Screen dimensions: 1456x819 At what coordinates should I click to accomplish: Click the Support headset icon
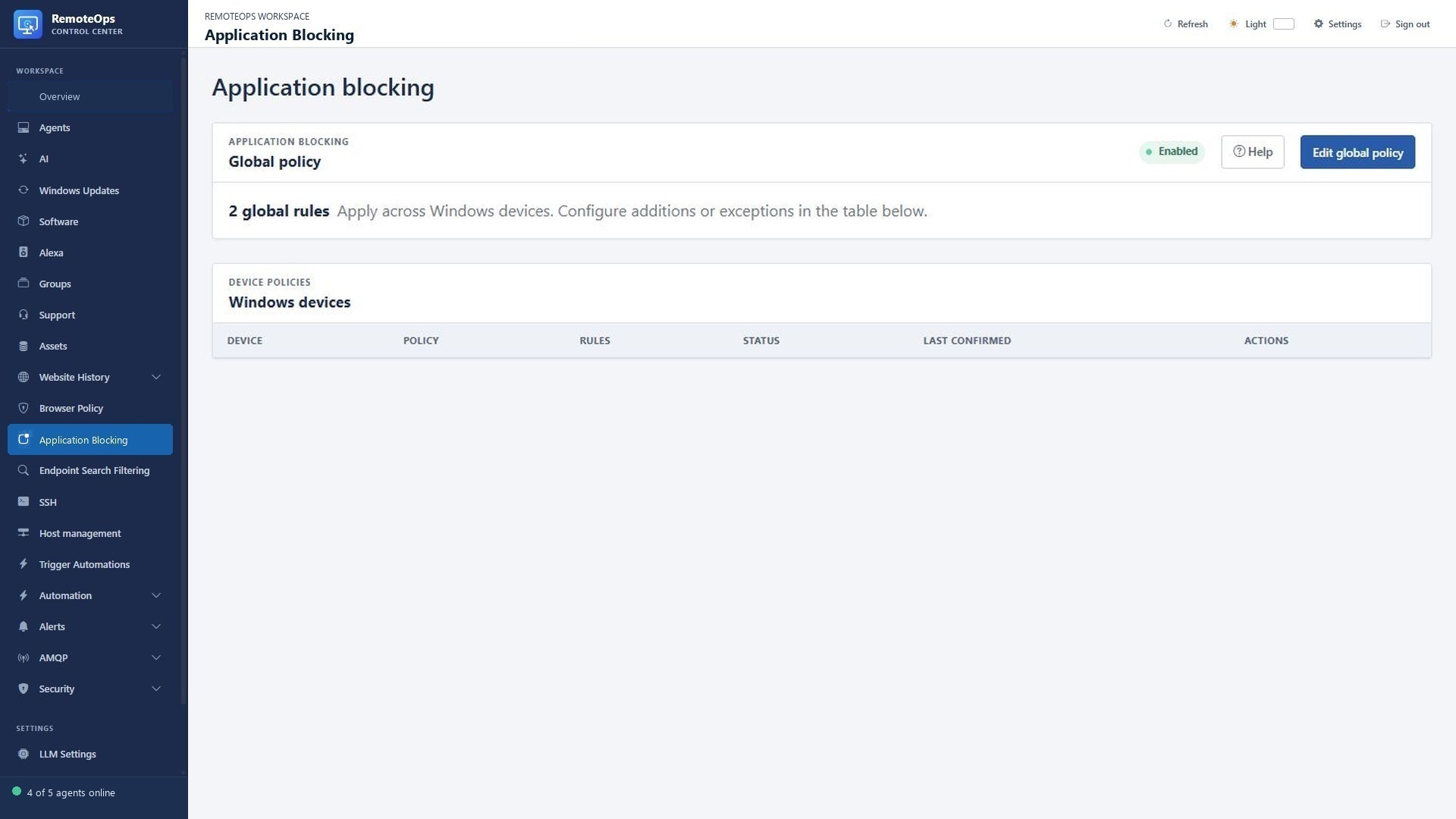(24, 315)
